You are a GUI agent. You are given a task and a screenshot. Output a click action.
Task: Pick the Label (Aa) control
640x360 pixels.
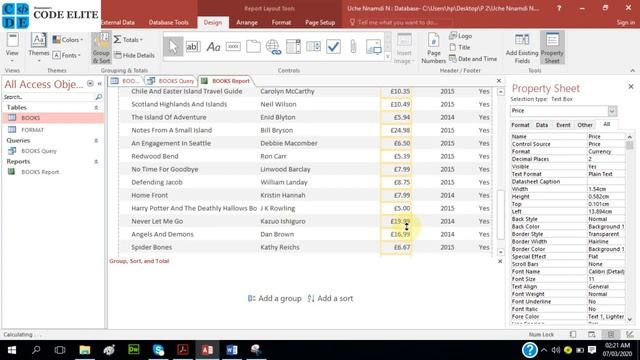(x=213, y=47)
